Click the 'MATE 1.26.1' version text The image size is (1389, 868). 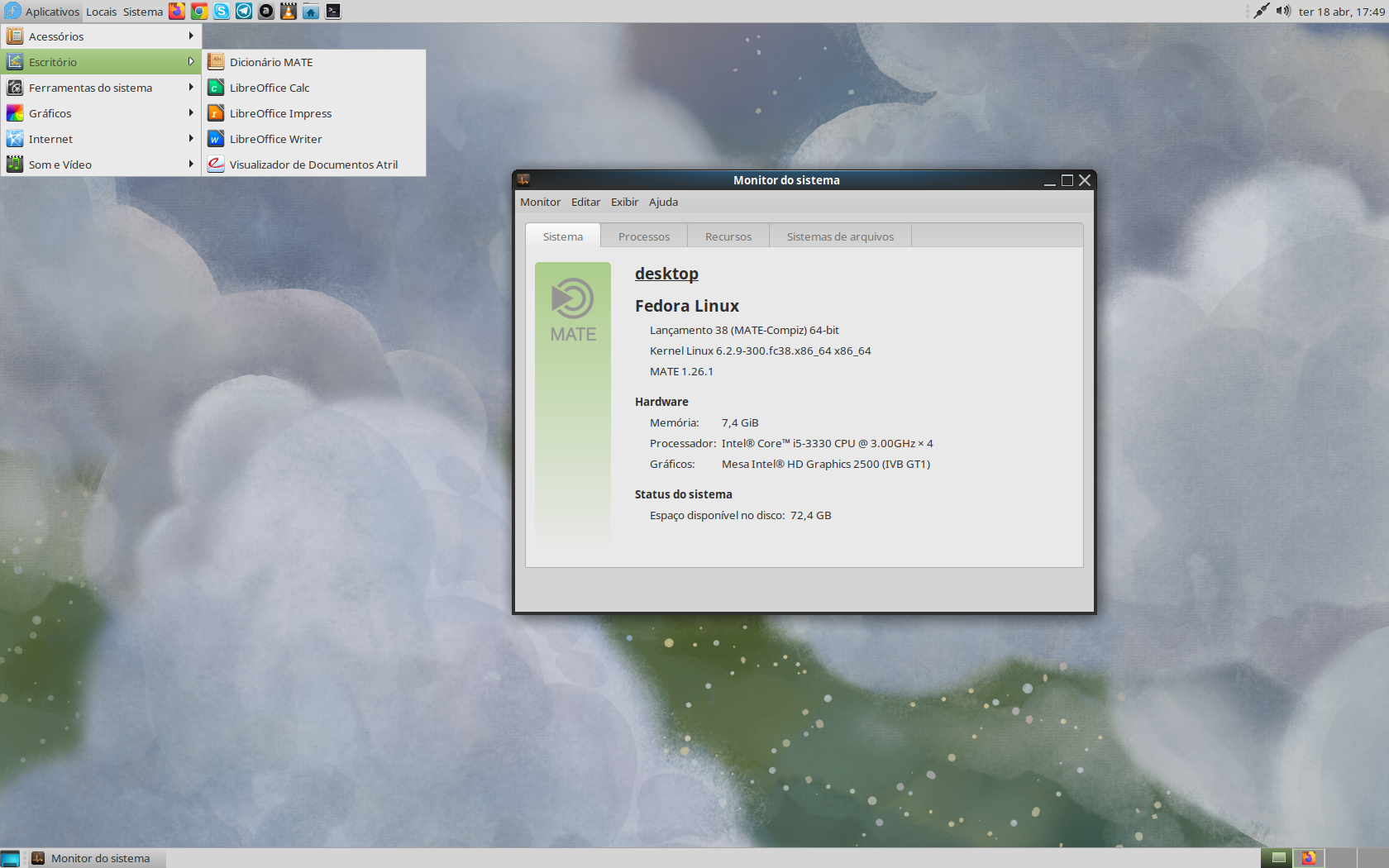(681, 371)
